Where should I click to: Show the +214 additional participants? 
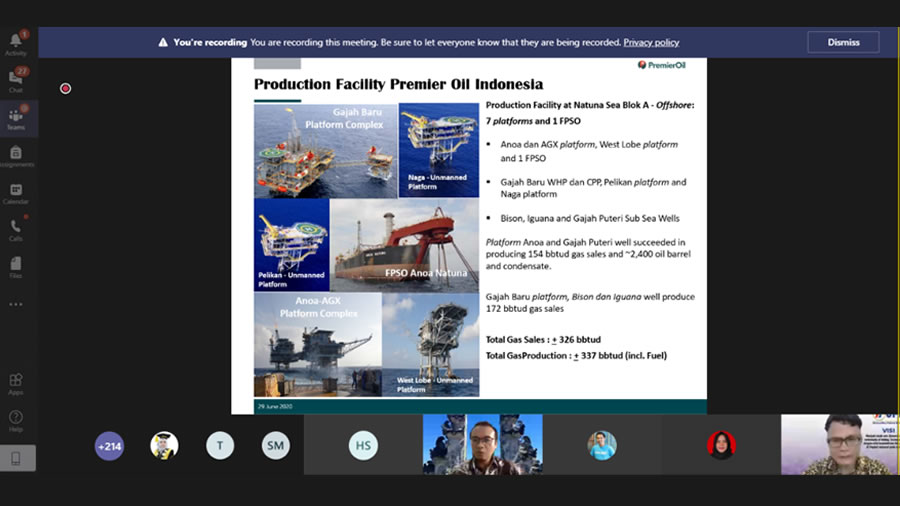pyautogui.click(x=109, y=446)
